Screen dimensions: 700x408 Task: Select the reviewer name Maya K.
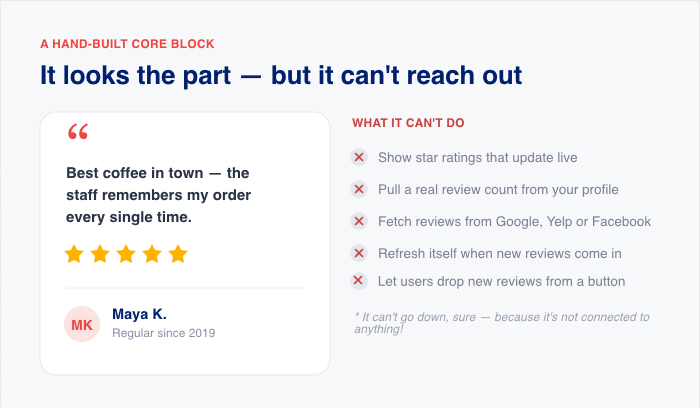[x=139, y=314]
